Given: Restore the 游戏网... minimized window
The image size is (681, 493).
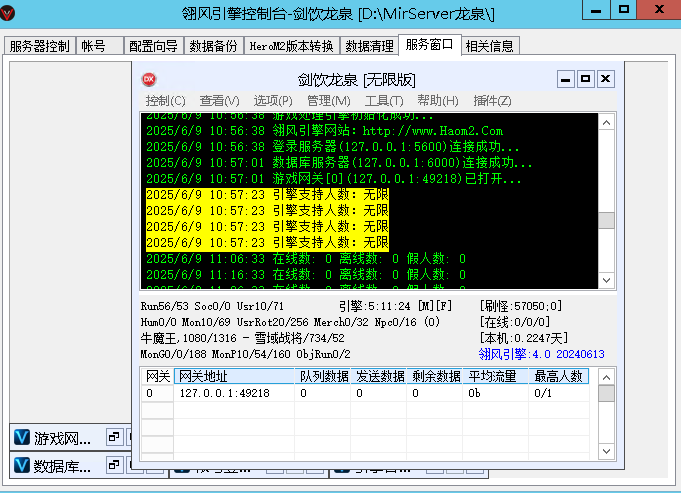Looking at the screenshot, I should 114,437.
